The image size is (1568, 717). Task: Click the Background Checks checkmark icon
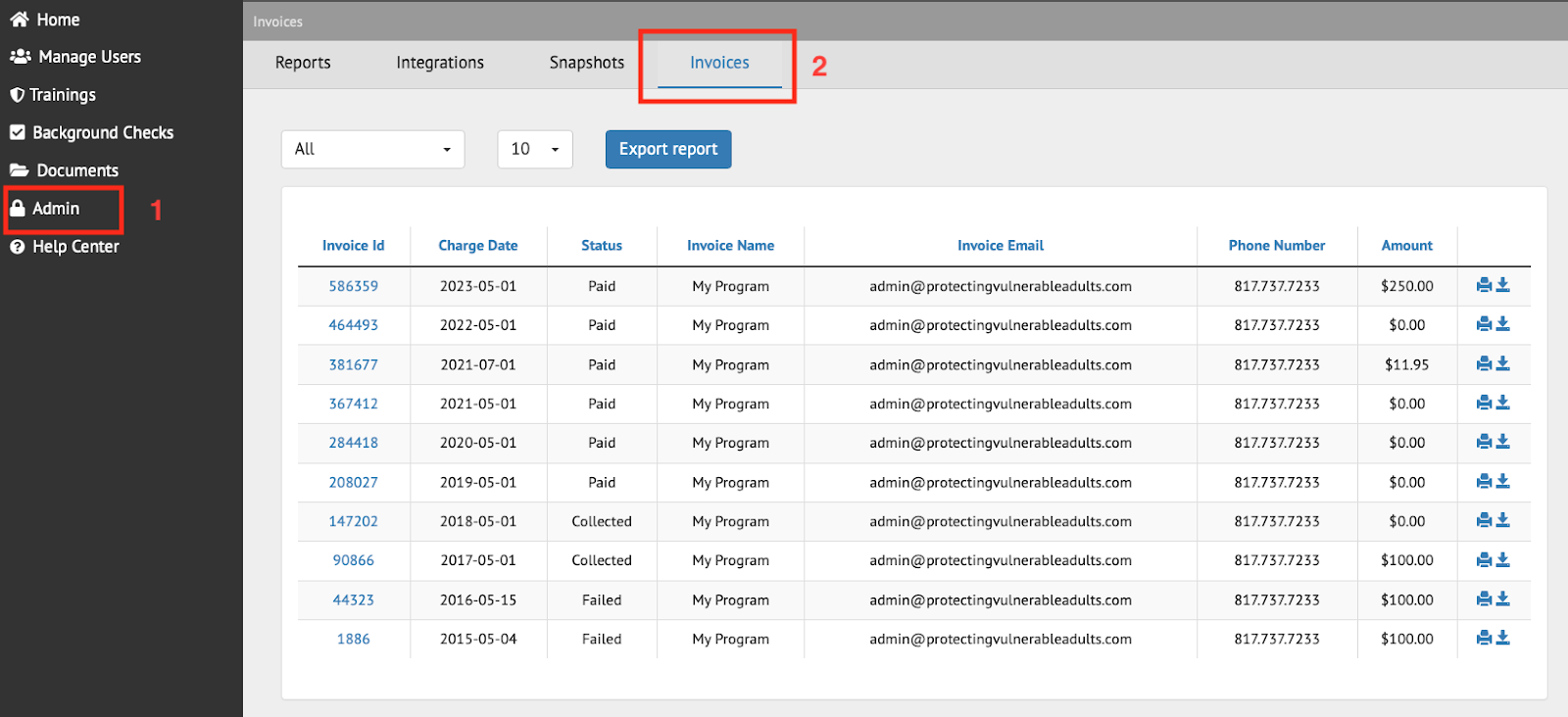pos(18,132)
